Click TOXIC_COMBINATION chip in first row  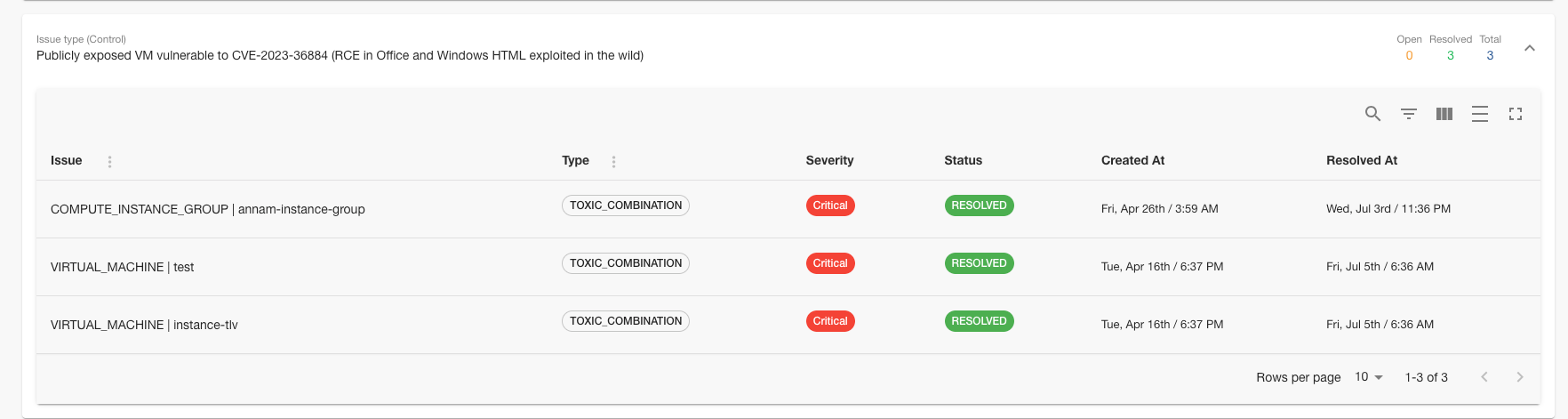coord(626,205)
